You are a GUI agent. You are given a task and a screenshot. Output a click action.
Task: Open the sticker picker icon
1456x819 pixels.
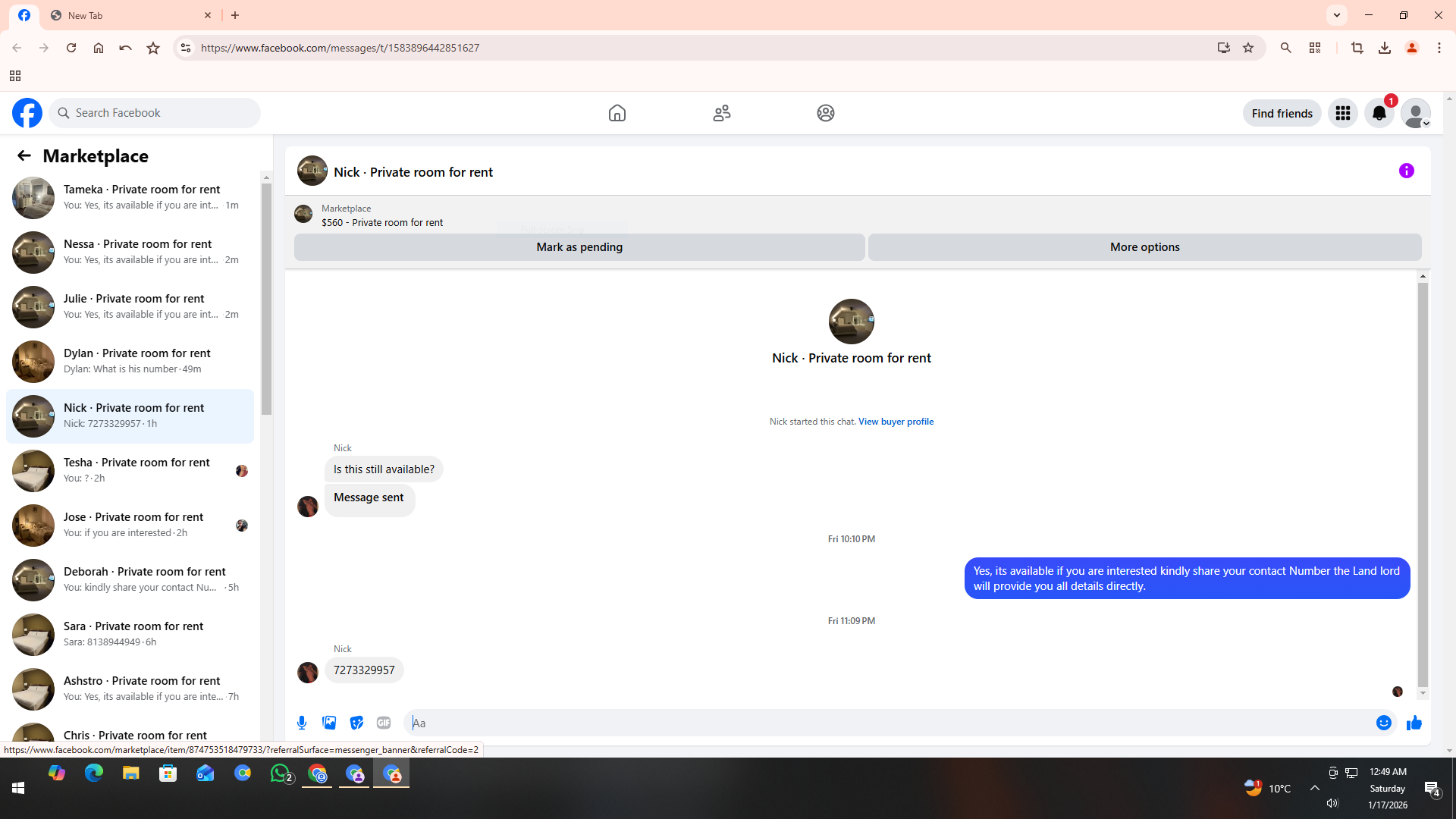coord(356,723)
